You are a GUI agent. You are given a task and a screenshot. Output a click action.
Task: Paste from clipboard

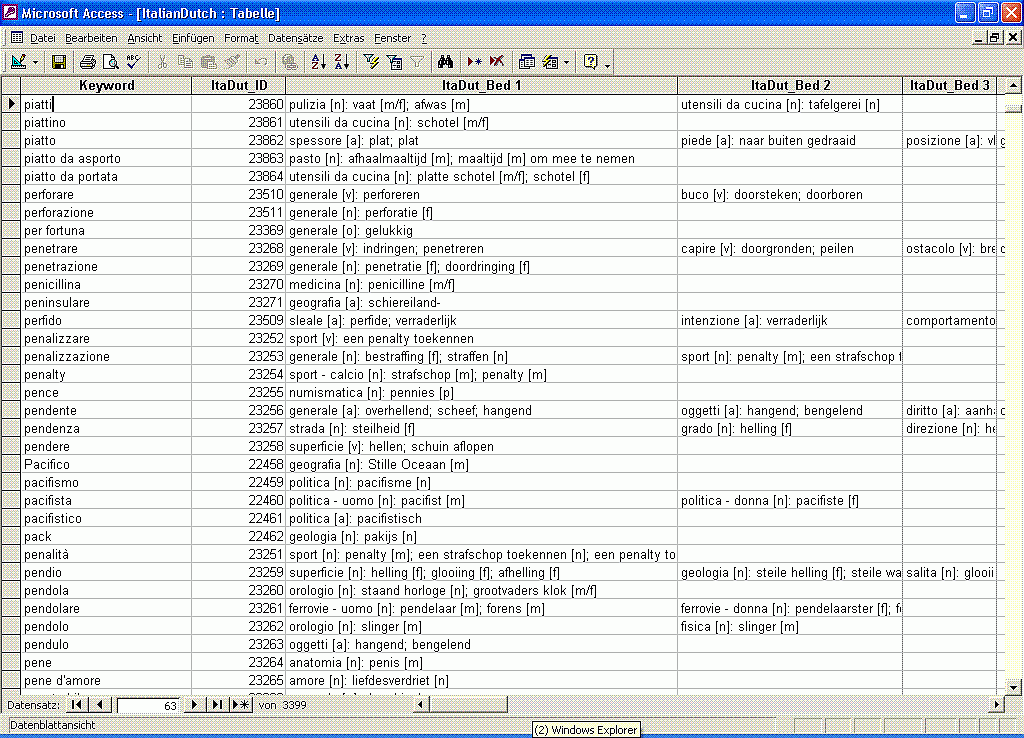(x=208, y=62)
